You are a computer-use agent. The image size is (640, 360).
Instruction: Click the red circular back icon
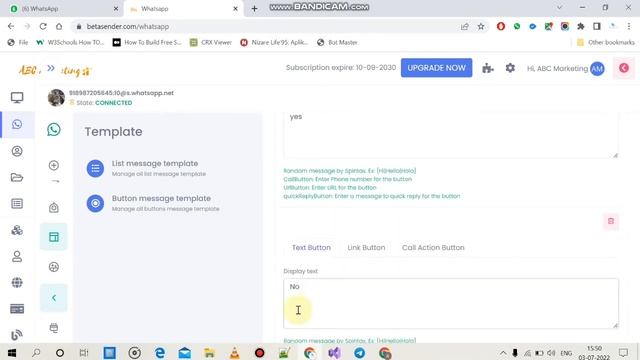click(624, 68)
